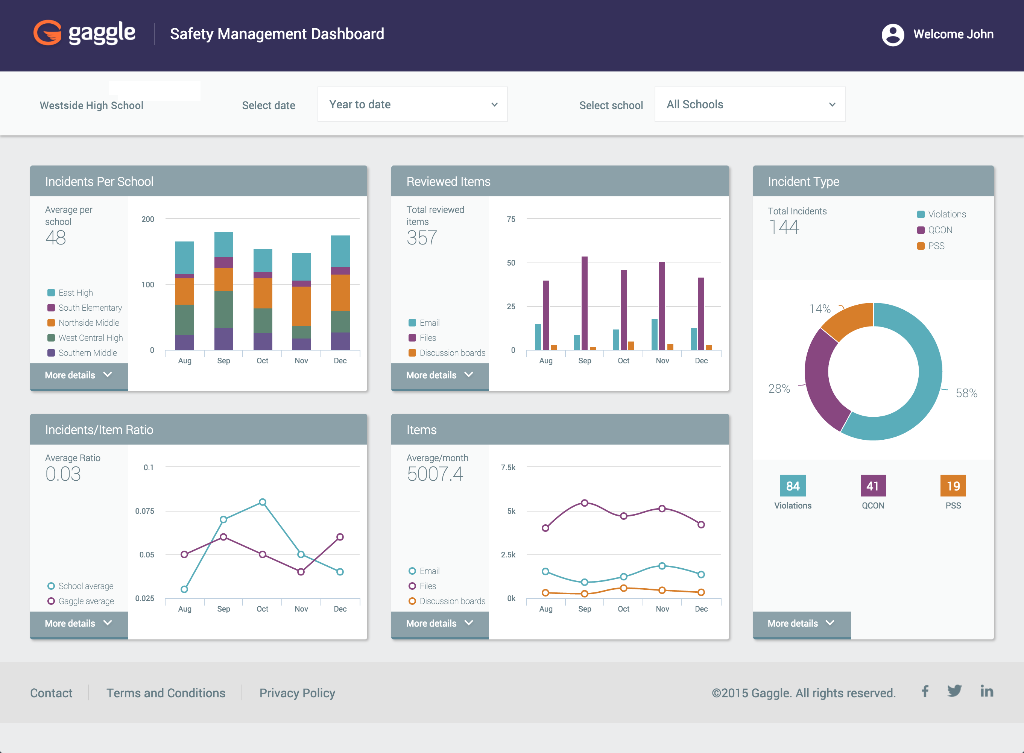Open the Welcome John profile icon
This screenshot has height=753, width=1024.
pos(892,34)
